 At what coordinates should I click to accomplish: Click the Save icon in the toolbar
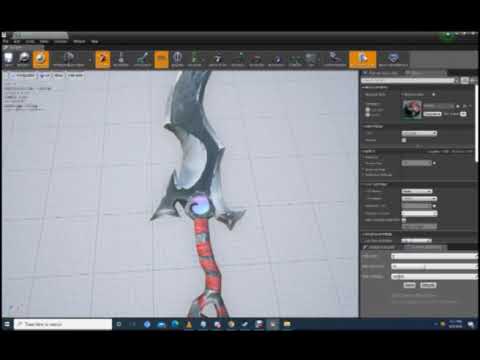tap(9, 59)
